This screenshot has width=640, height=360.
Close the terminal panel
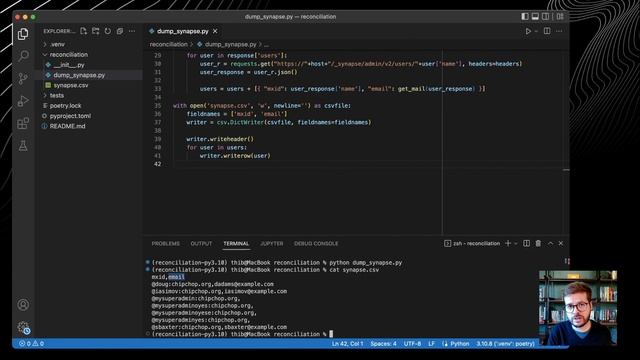pos(561,243)
